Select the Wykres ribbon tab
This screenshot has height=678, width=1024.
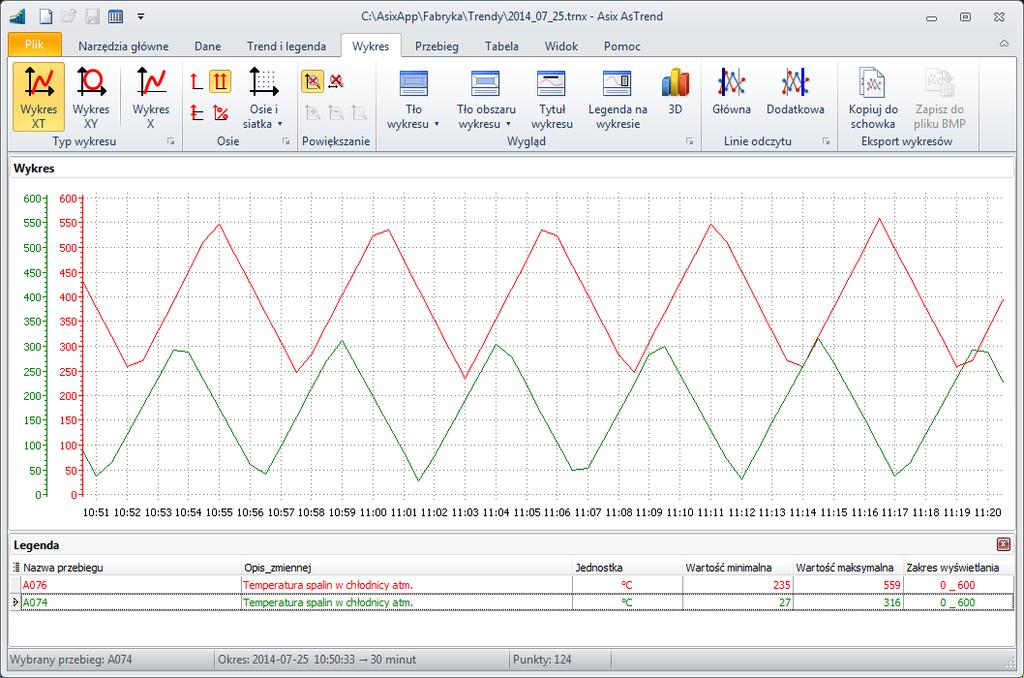click(370, 46)
